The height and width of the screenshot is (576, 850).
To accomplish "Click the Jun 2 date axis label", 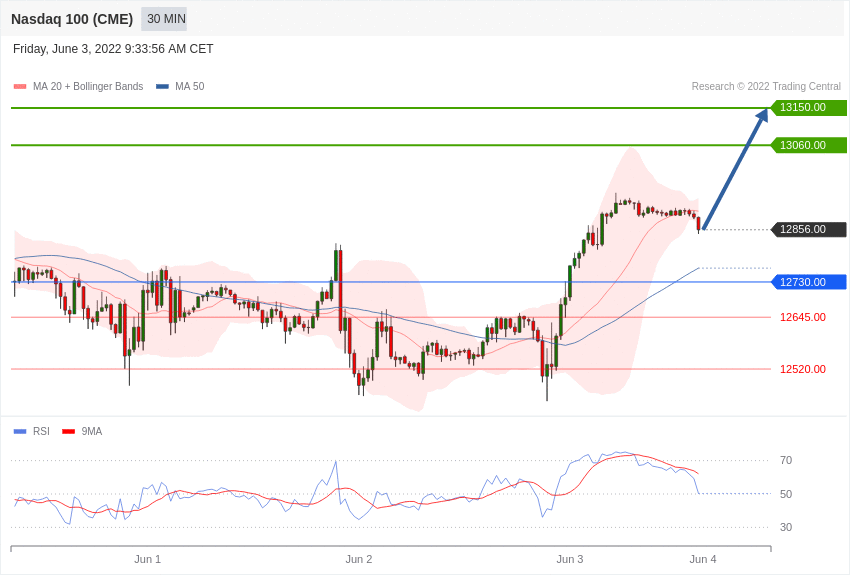I will click(359, 559).
